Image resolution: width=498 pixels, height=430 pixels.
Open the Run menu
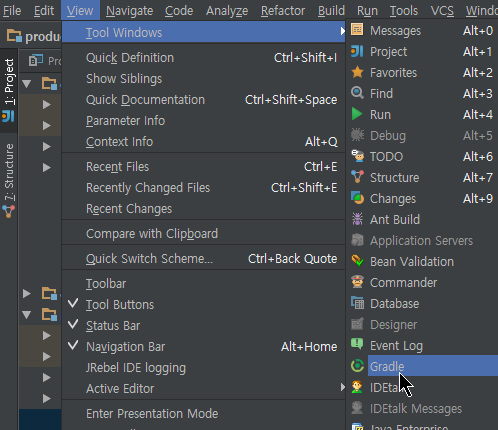click(367, 11)
